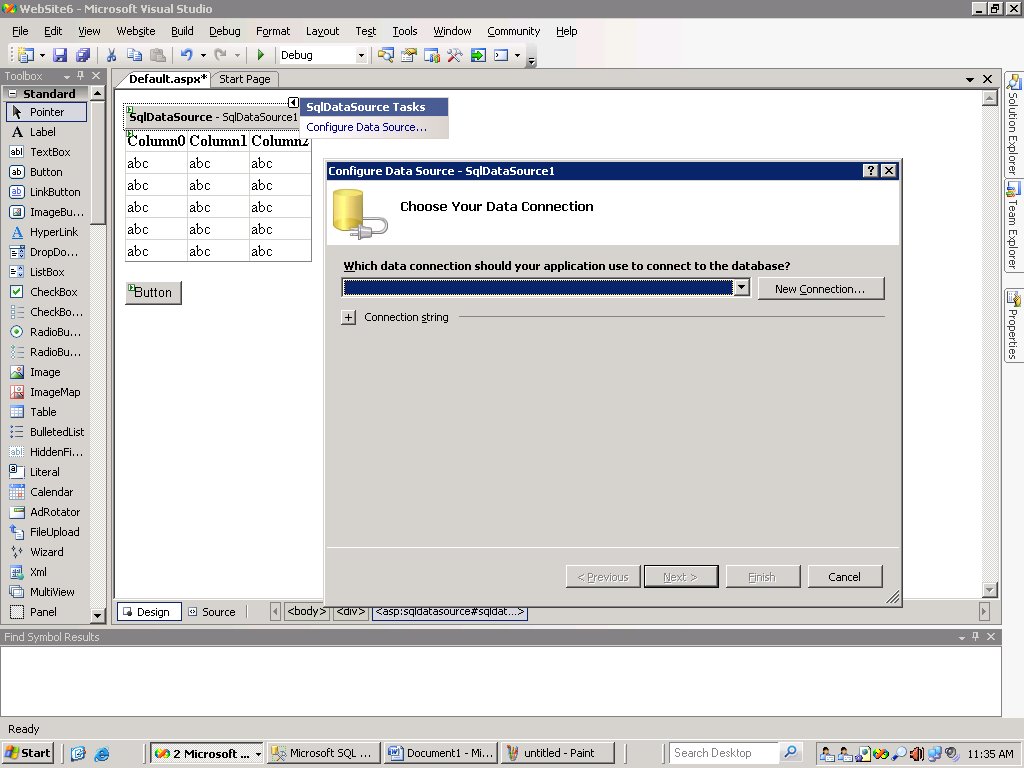Click the body tag in the navigator
The image size is (1024, 768).
[306, 612]
